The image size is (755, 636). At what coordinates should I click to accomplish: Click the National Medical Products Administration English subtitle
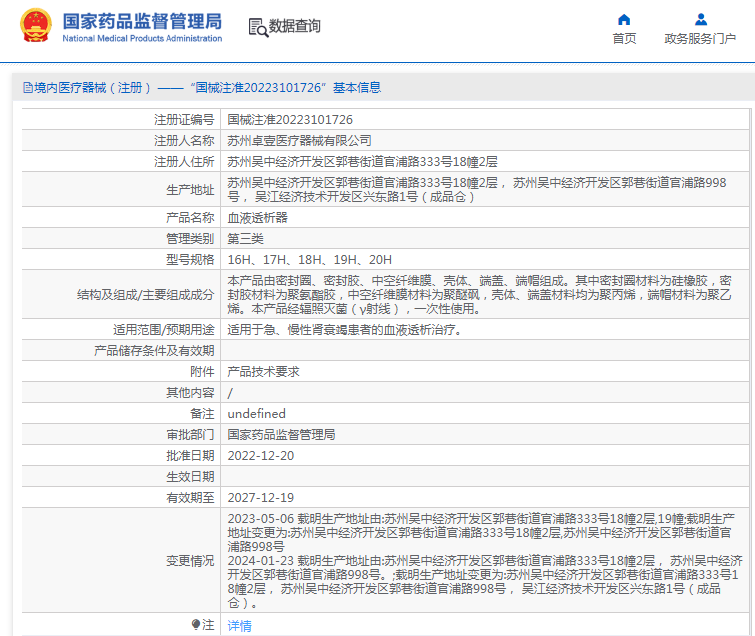142,39
